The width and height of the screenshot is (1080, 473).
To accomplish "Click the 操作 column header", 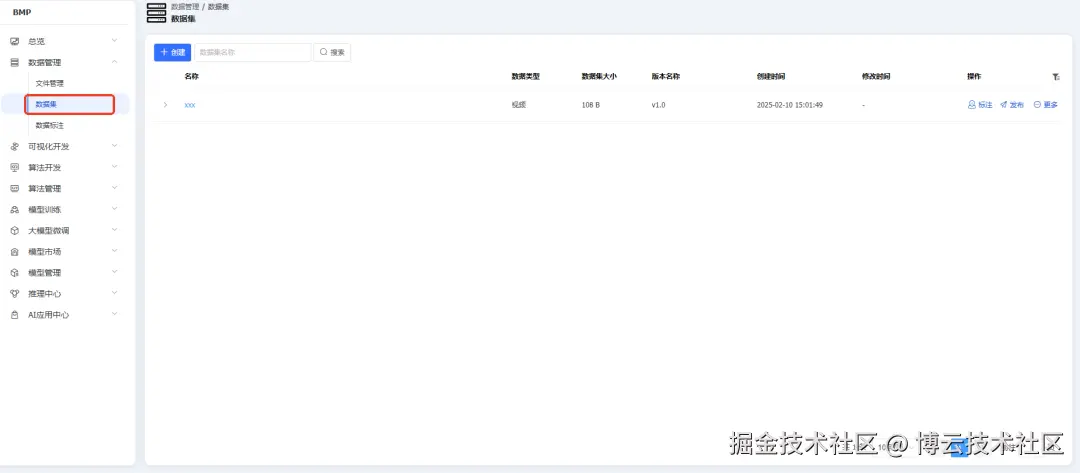I will click(975, 76).
